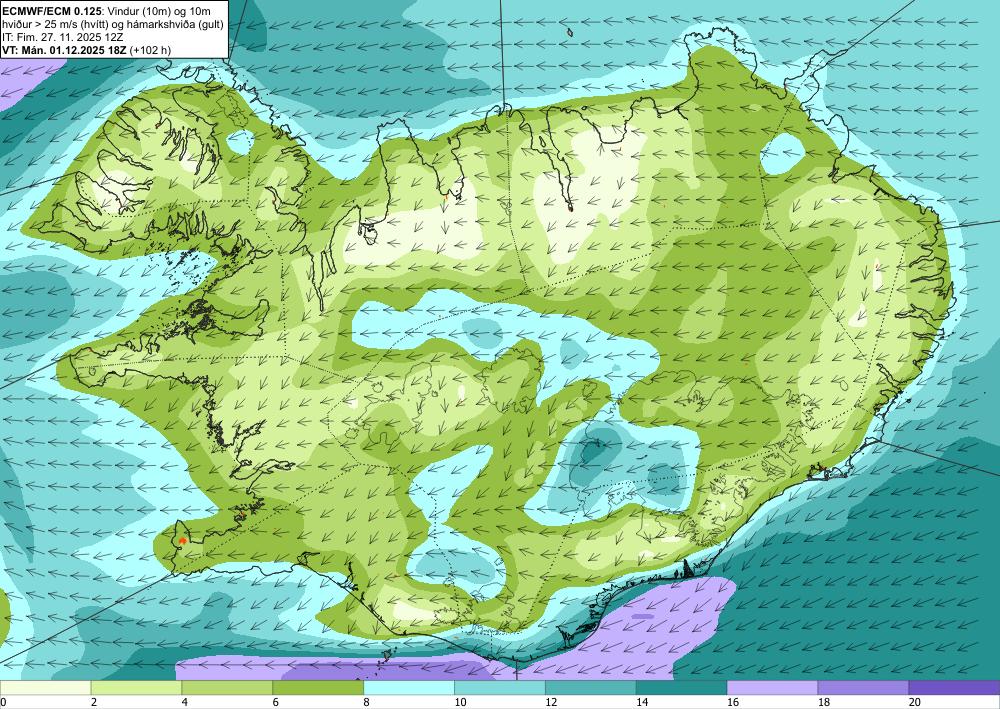Click the title line "ECMWF/ECM 0.125: Vindur (10m) og 10m"

coord(107,11)
